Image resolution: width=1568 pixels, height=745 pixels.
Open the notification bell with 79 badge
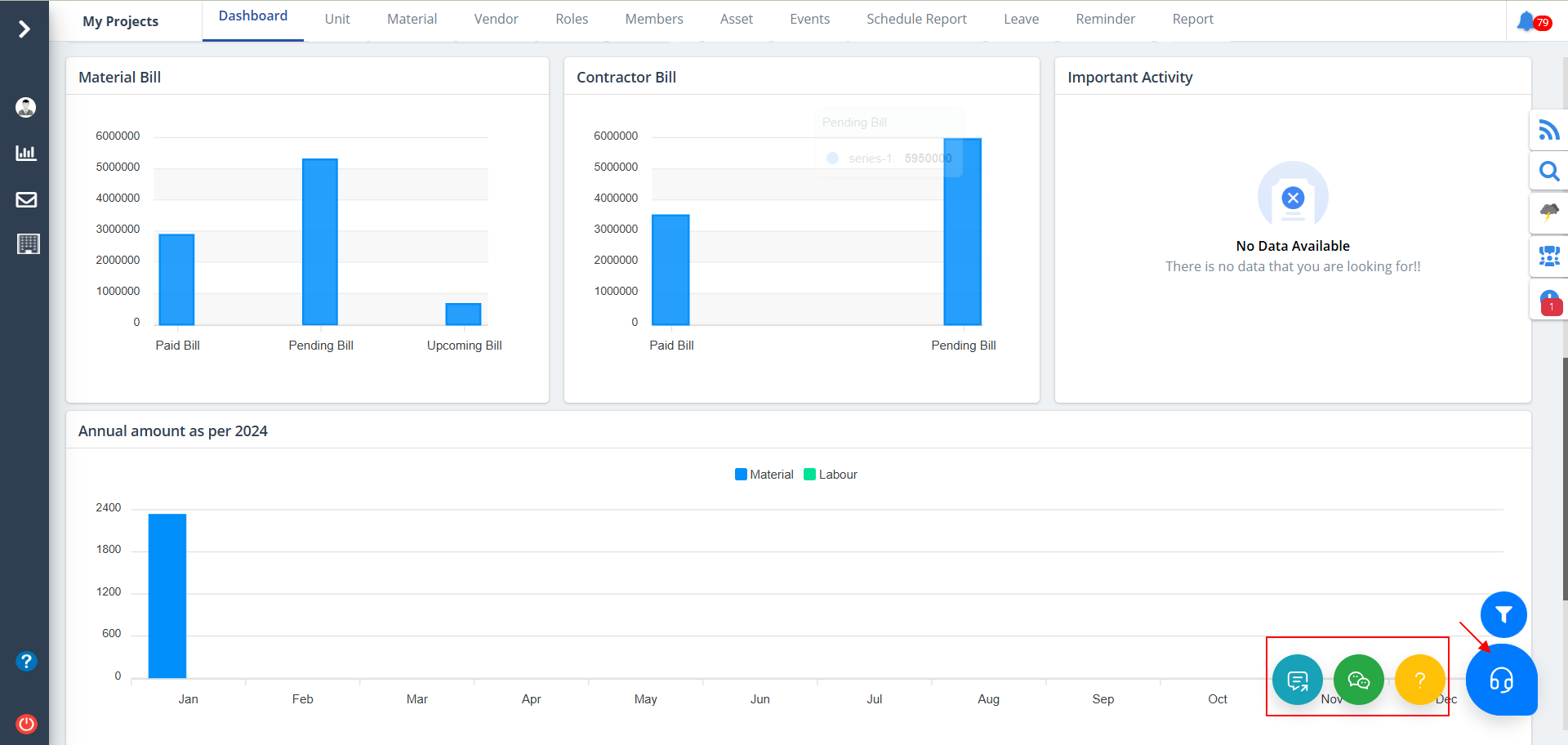1527,21
